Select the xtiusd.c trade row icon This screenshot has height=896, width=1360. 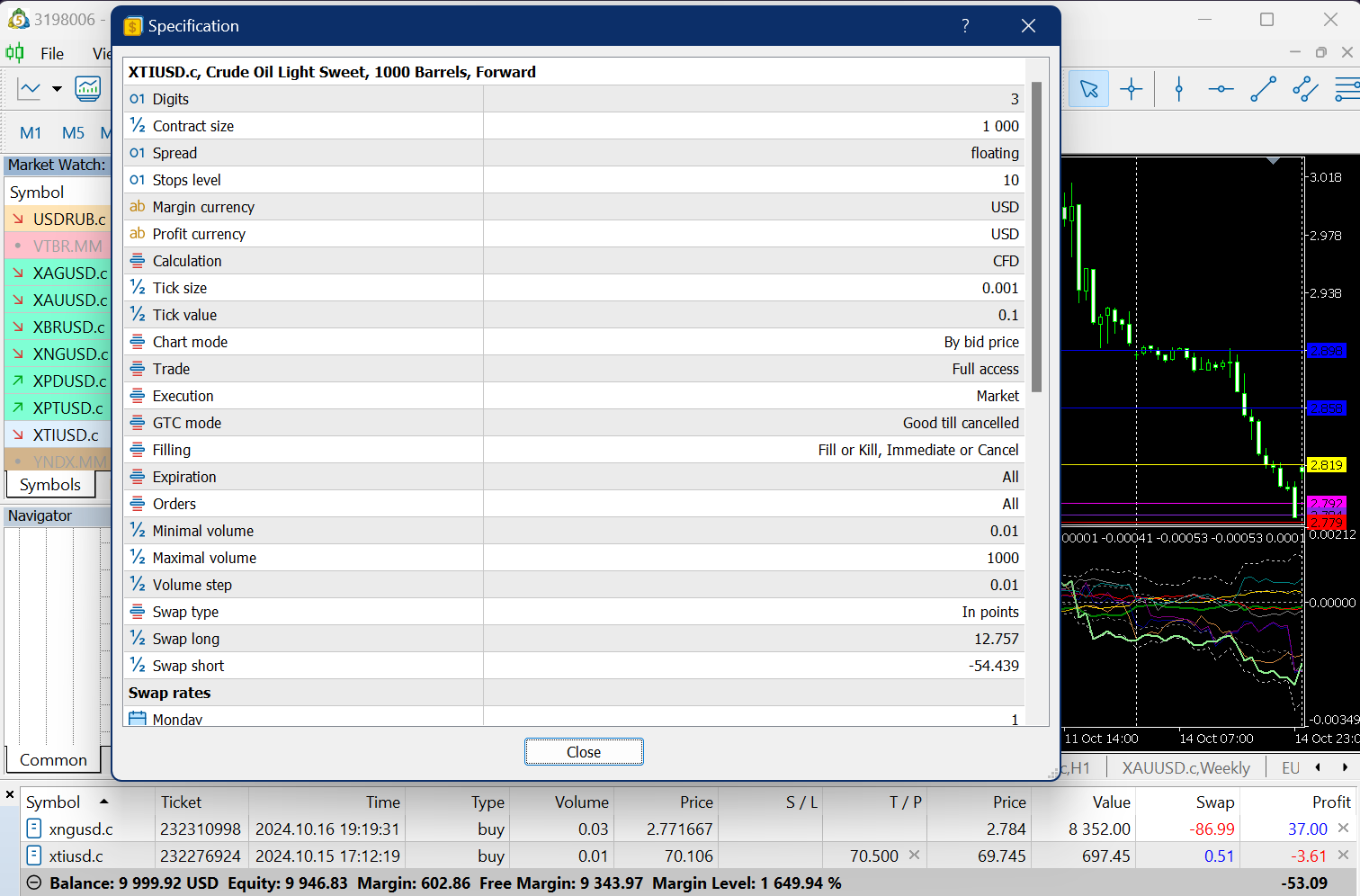tap(34, 856)
